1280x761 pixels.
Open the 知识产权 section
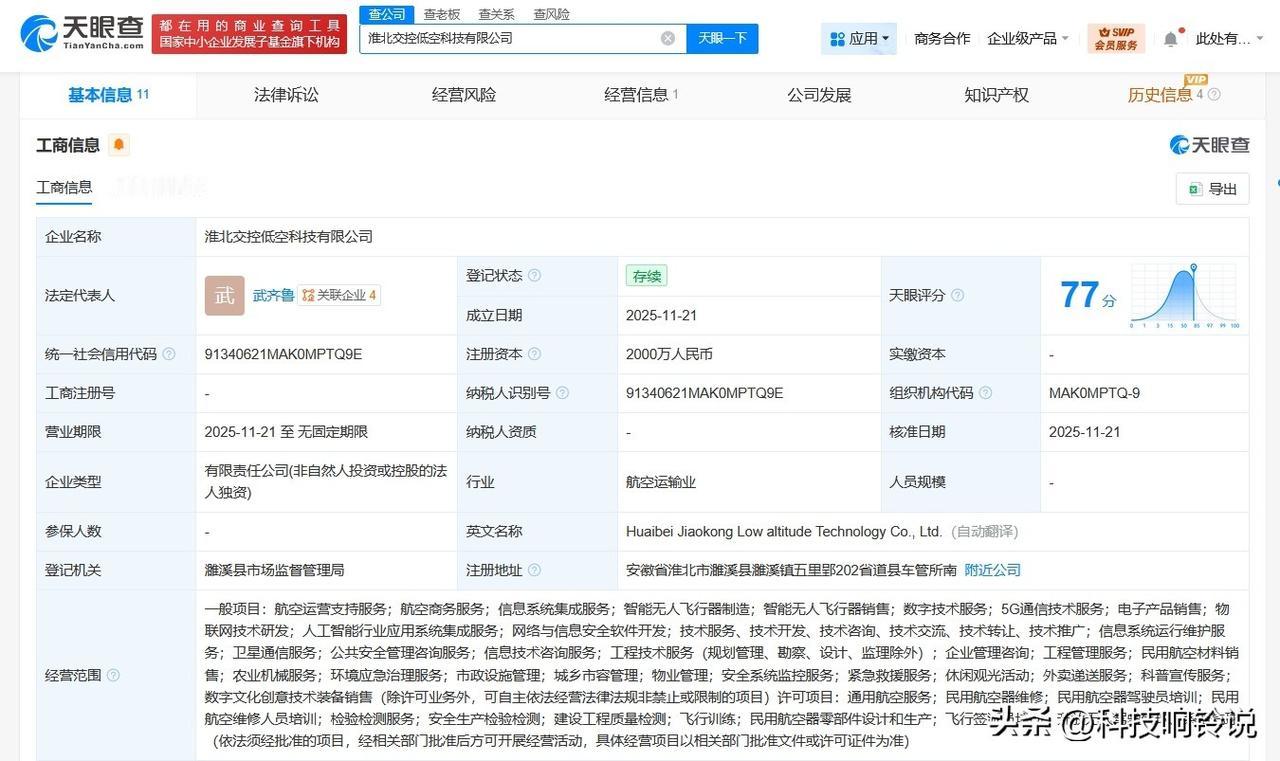pos(994,94)
